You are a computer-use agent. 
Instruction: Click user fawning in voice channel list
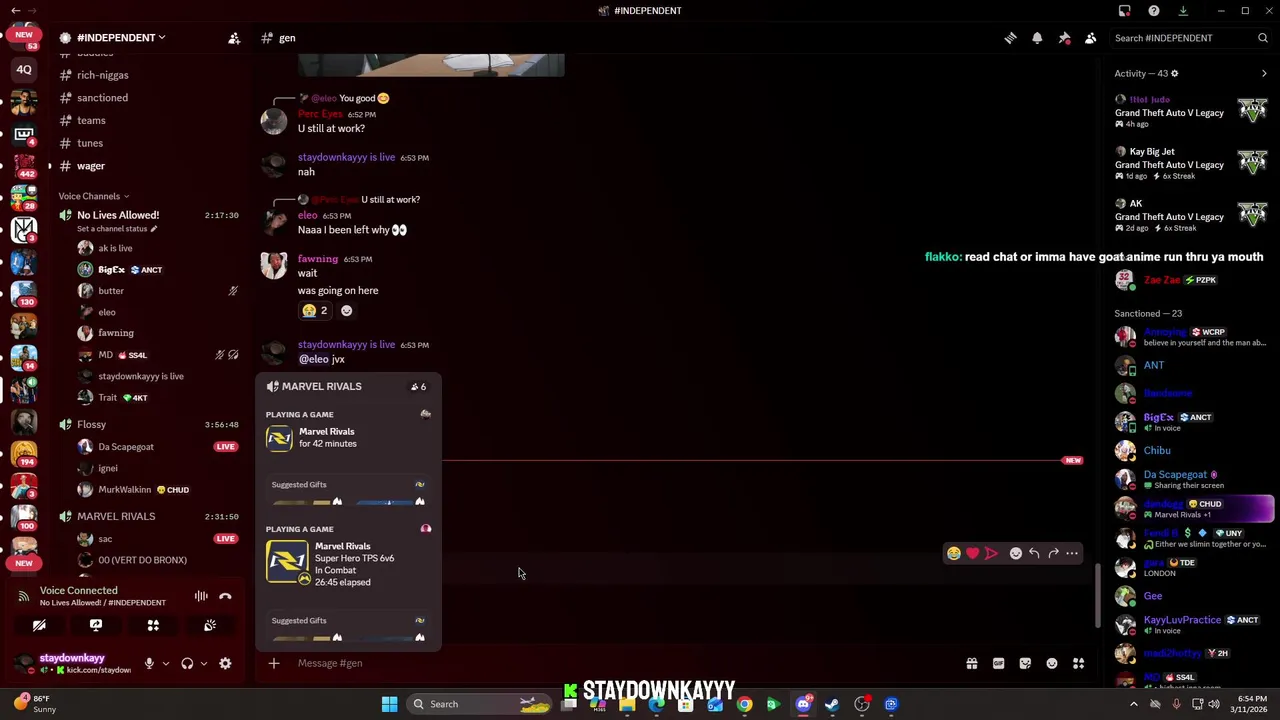116,333
